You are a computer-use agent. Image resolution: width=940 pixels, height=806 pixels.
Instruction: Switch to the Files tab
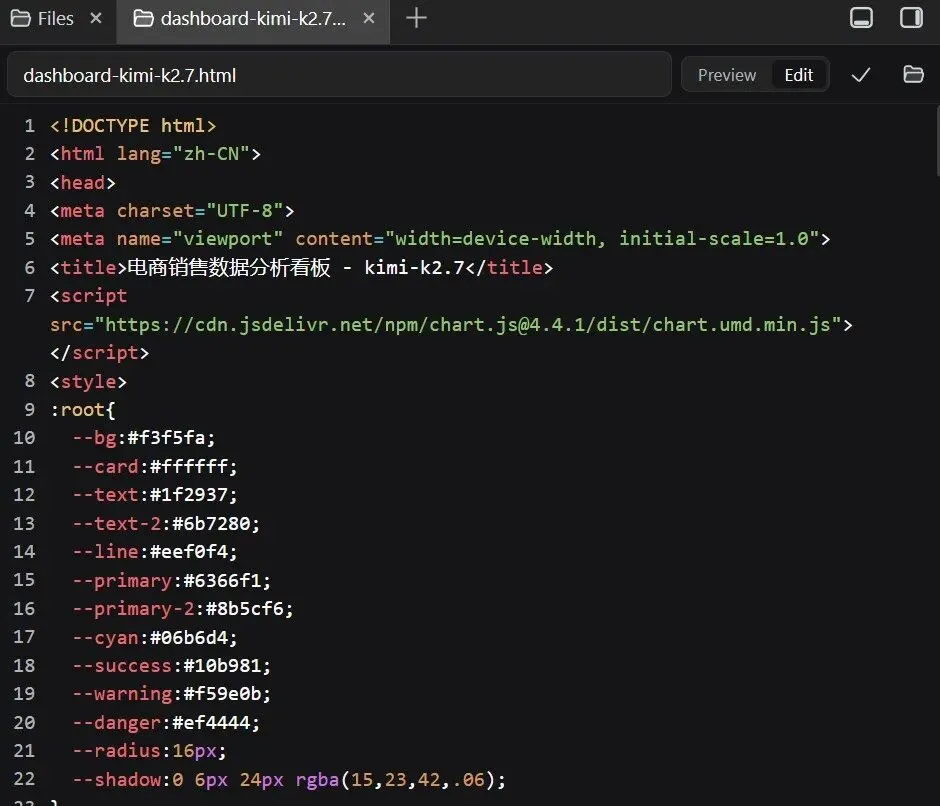pos(55,19)
